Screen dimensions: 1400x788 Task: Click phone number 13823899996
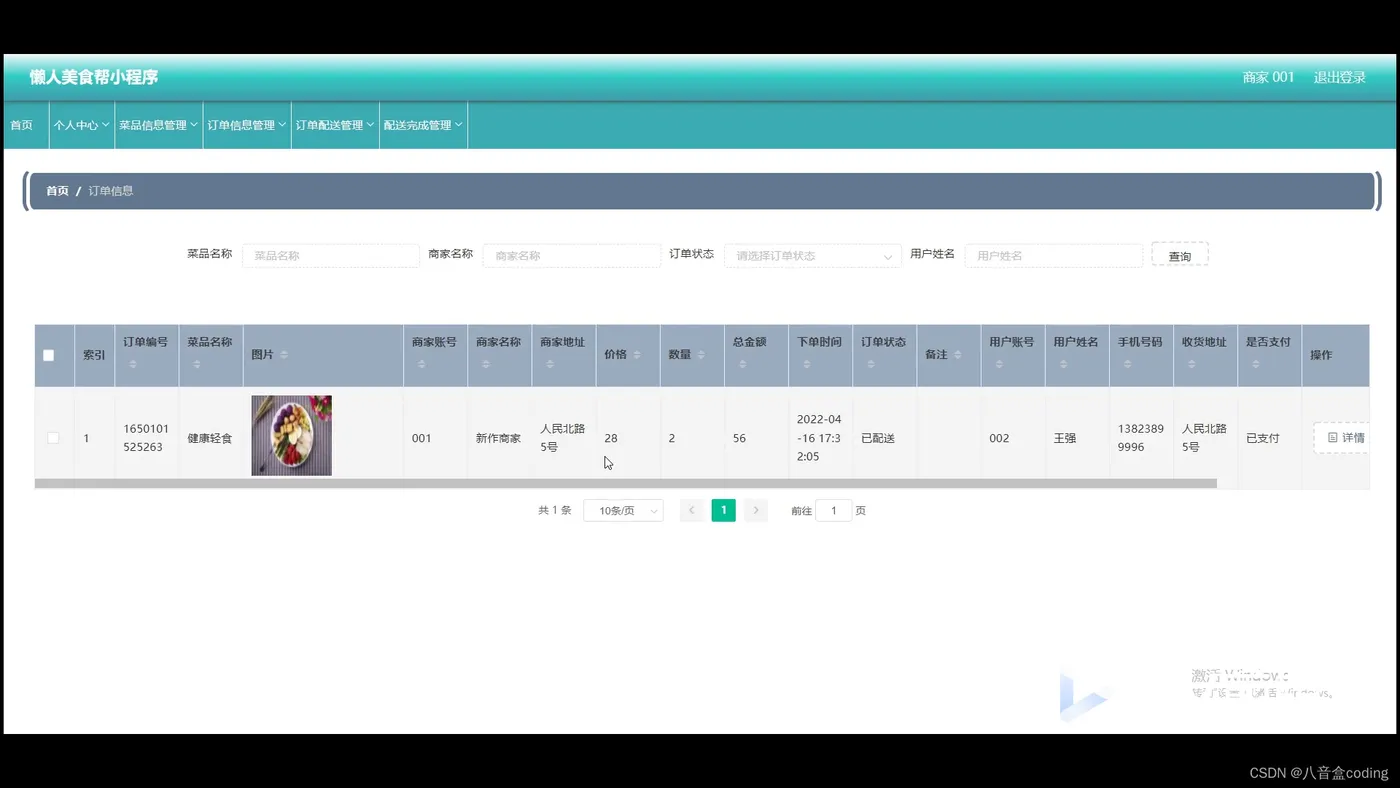click(1141, 438)
